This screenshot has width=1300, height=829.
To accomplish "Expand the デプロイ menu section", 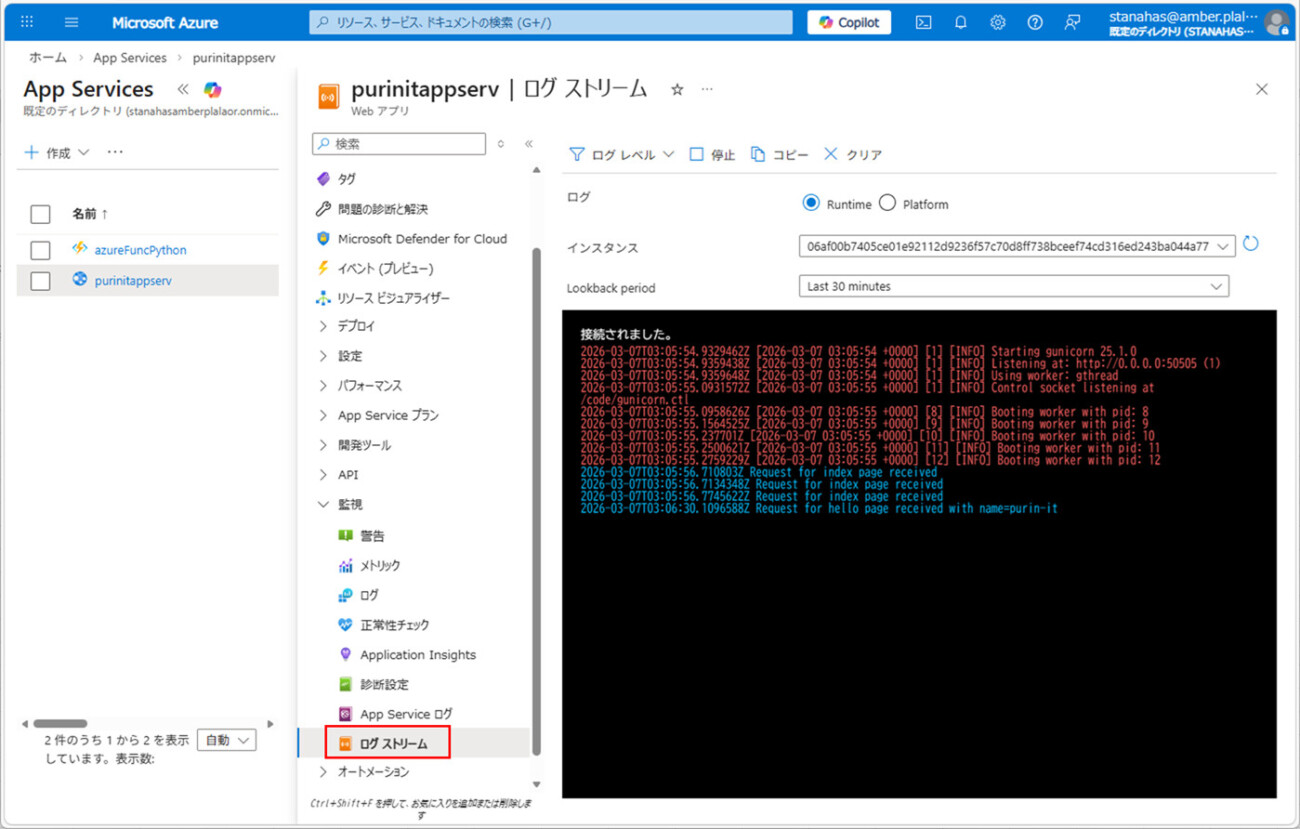I will (x=356, y=326).
